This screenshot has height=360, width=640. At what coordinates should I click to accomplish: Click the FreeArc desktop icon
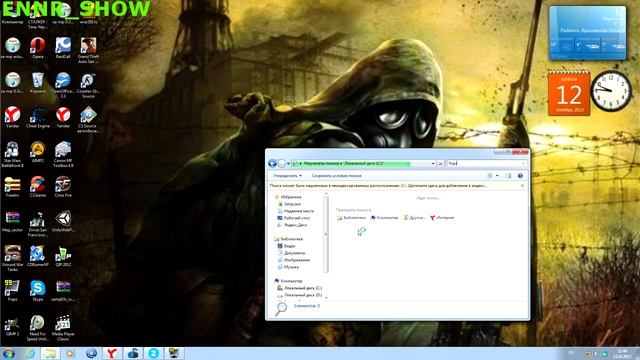(x=12, y=187)
